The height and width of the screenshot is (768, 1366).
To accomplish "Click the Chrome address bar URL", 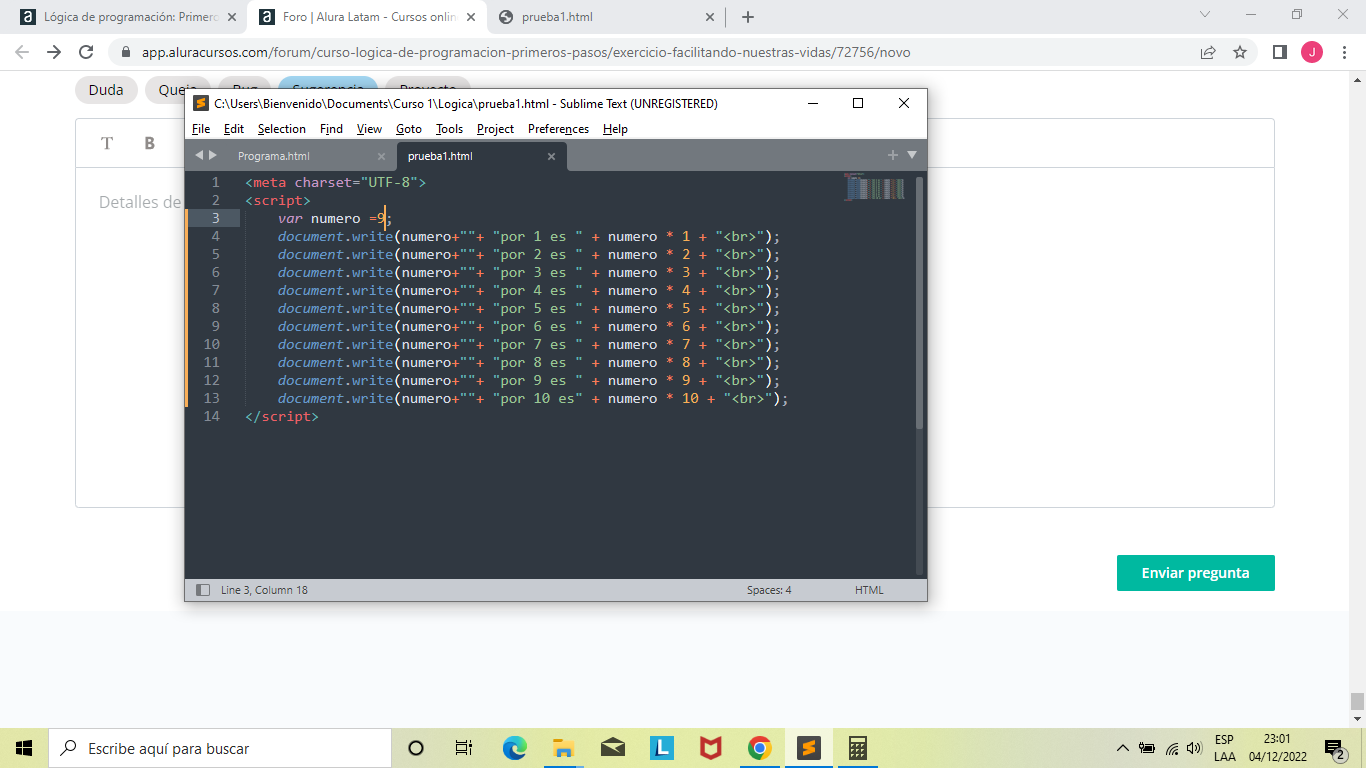I will [526, 52].
